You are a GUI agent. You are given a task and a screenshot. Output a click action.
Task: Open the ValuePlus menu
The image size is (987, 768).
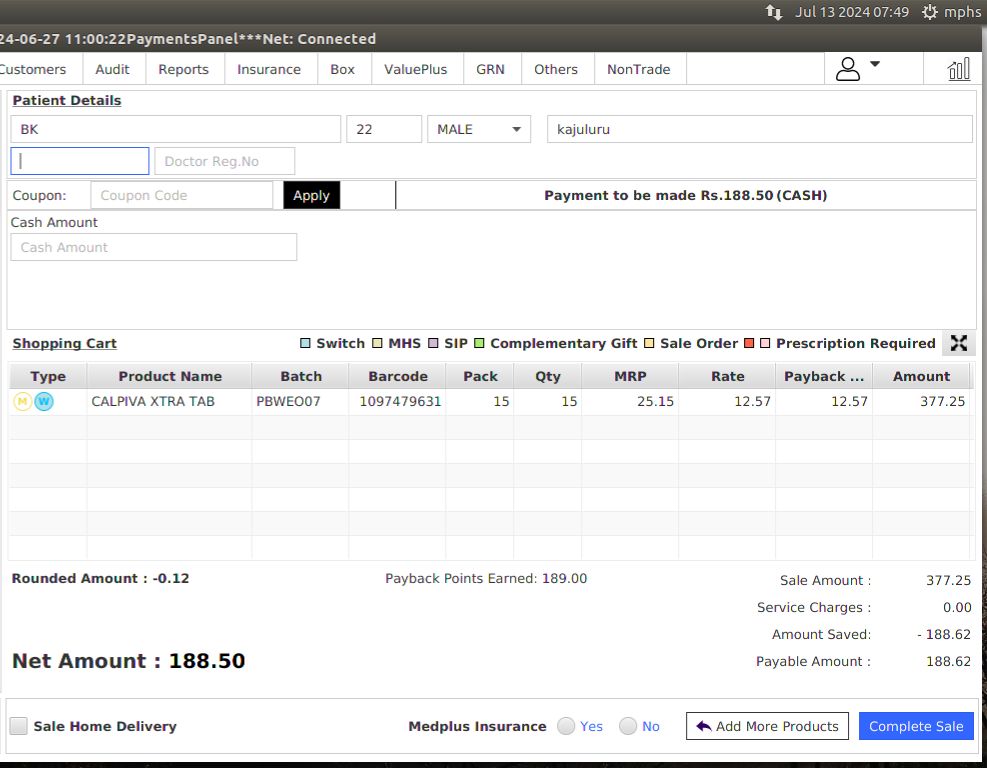click(415, 69)
